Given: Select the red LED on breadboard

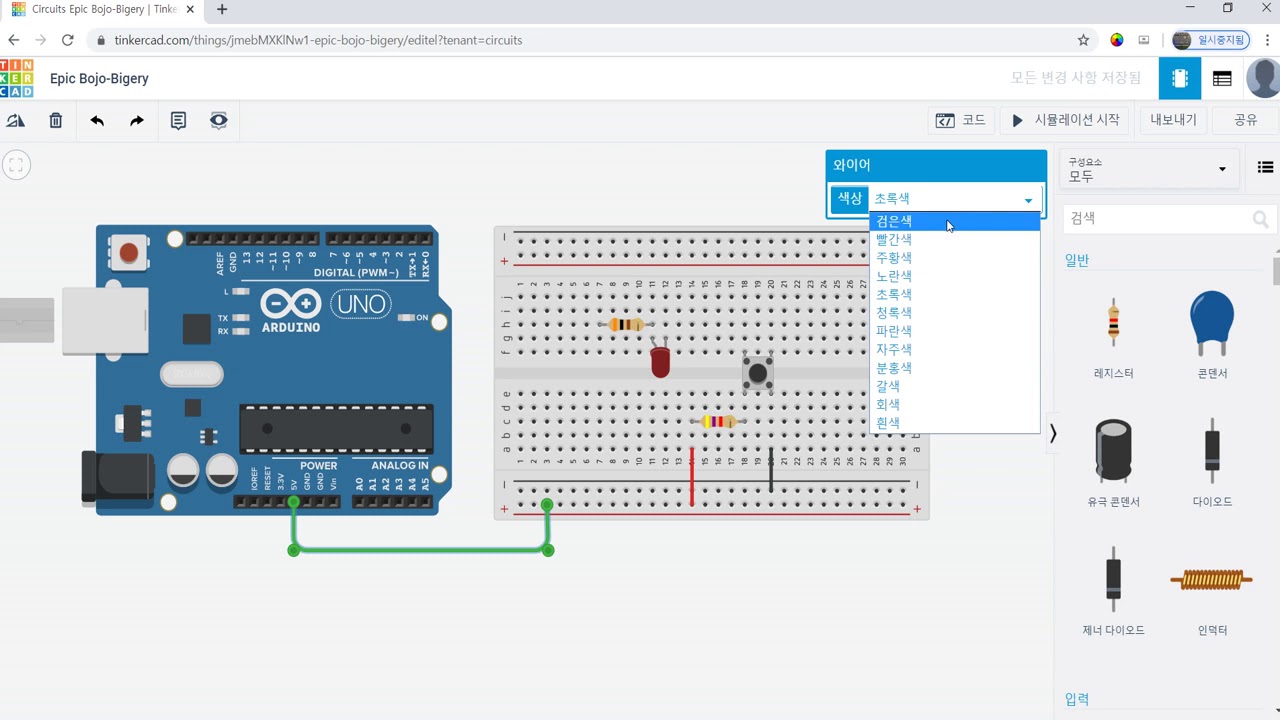Looking at the screenshot, I should 660,360.
